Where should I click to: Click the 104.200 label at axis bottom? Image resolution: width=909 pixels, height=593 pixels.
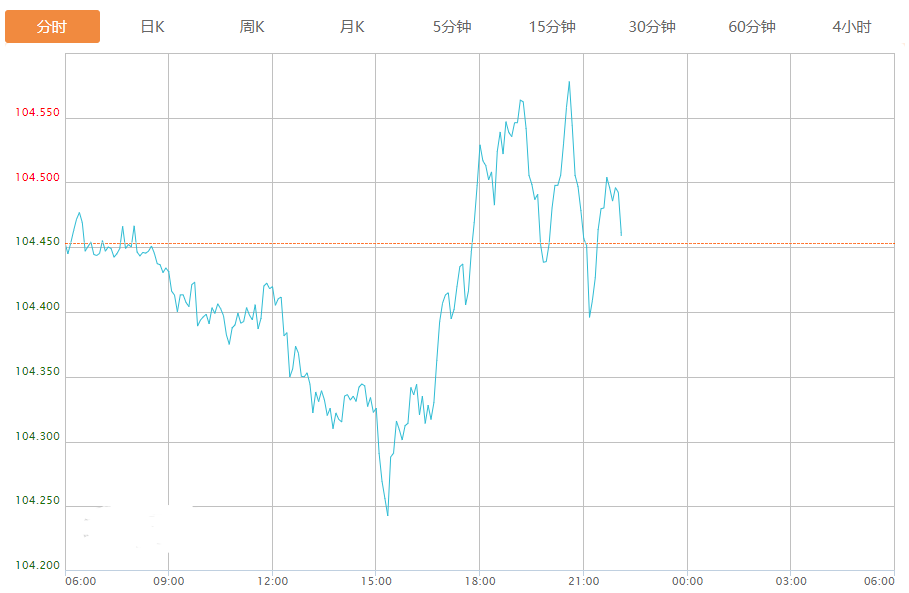38,566
